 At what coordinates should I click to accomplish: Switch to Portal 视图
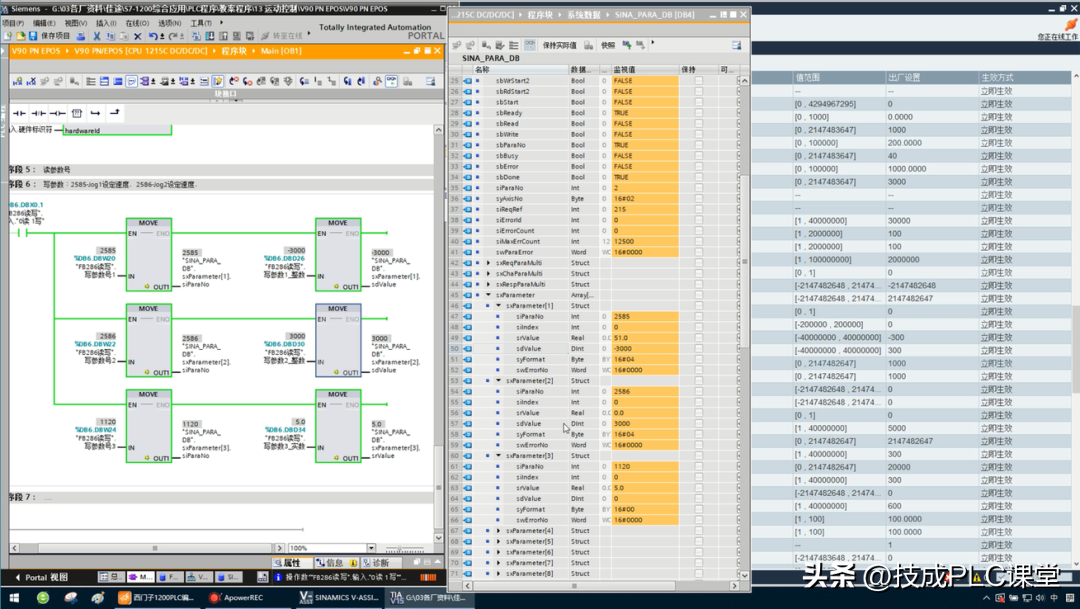(x=42, y=577)
